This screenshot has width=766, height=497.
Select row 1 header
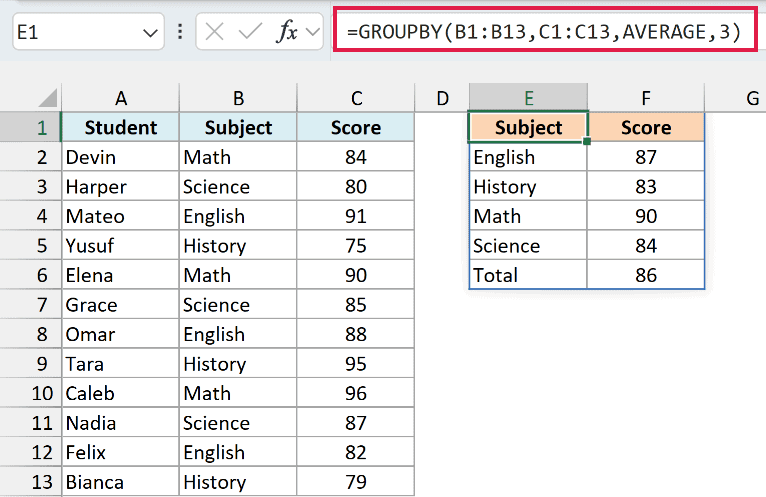click(x=30, y=128)
